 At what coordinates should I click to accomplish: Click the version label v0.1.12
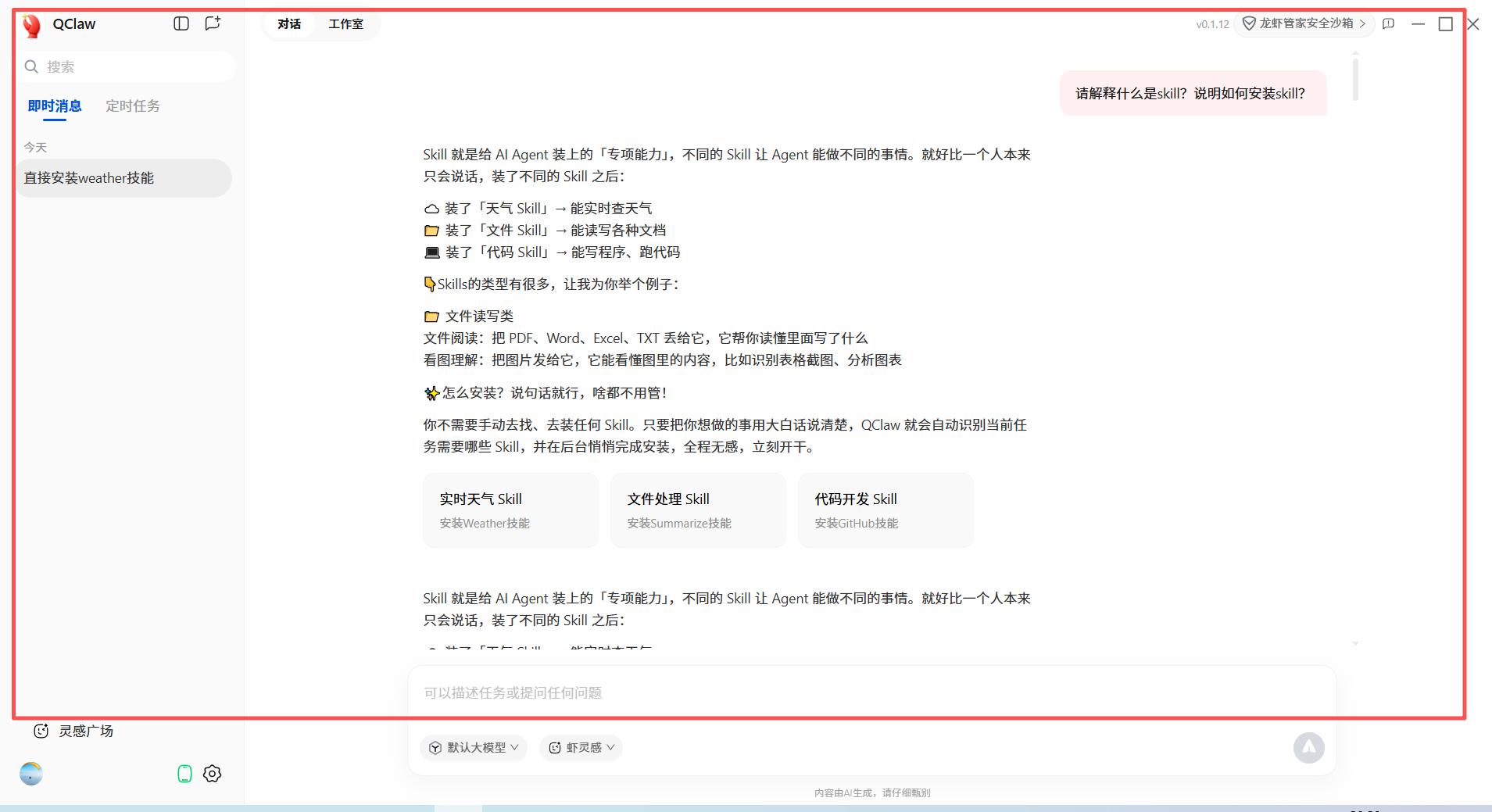pyautogui.click(x=1212, y=24)
